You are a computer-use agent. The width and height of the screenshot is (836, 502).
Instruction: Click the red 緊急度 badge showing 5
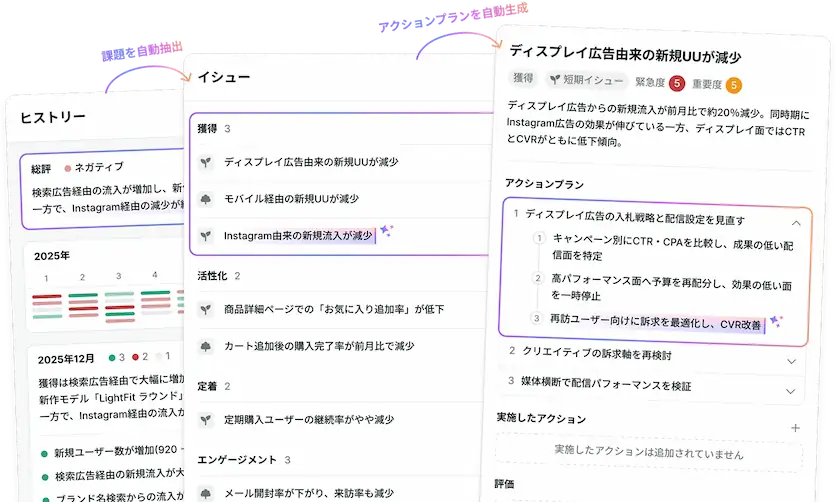[x=677, y=84]
